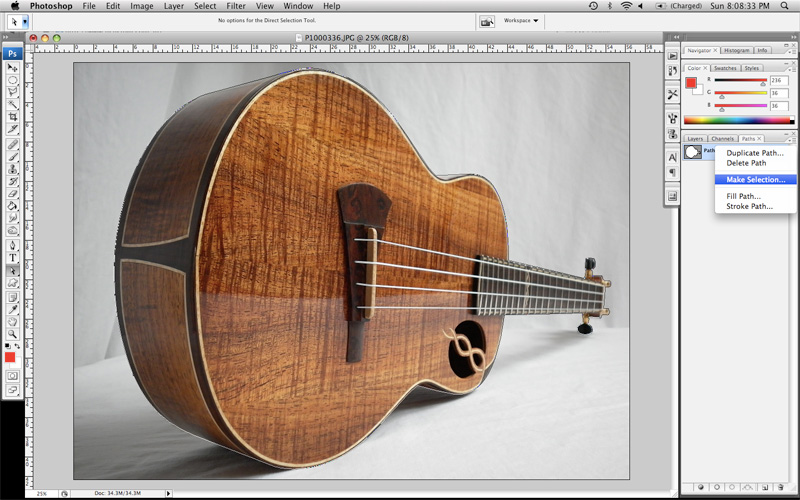800x500 pixels.
Task: Switch to the Swatches tab
Action: pyautogui.click(x=724, y=68)
